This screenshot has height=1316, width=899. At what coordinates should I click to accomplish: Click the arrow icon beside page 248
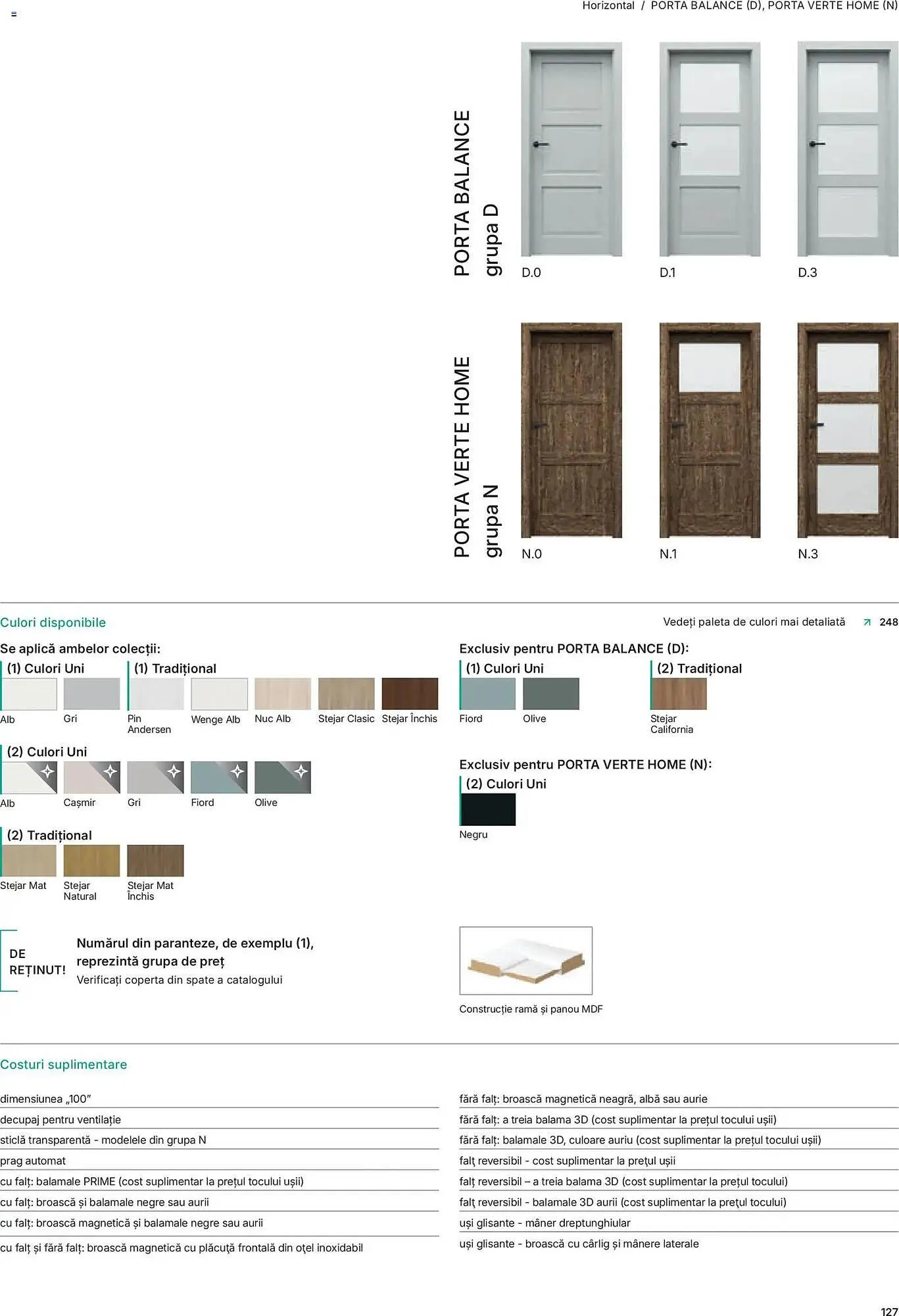tap(867, 622)
